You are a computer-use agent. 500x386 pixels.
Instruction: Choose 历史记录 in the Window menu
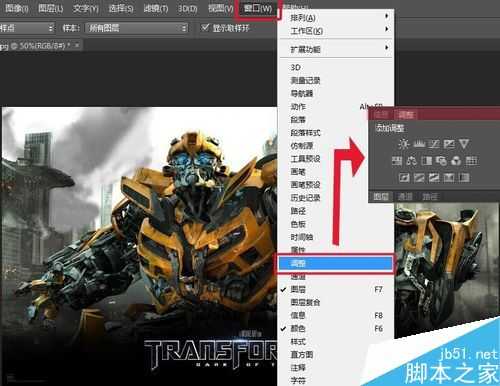pos(323,198)
